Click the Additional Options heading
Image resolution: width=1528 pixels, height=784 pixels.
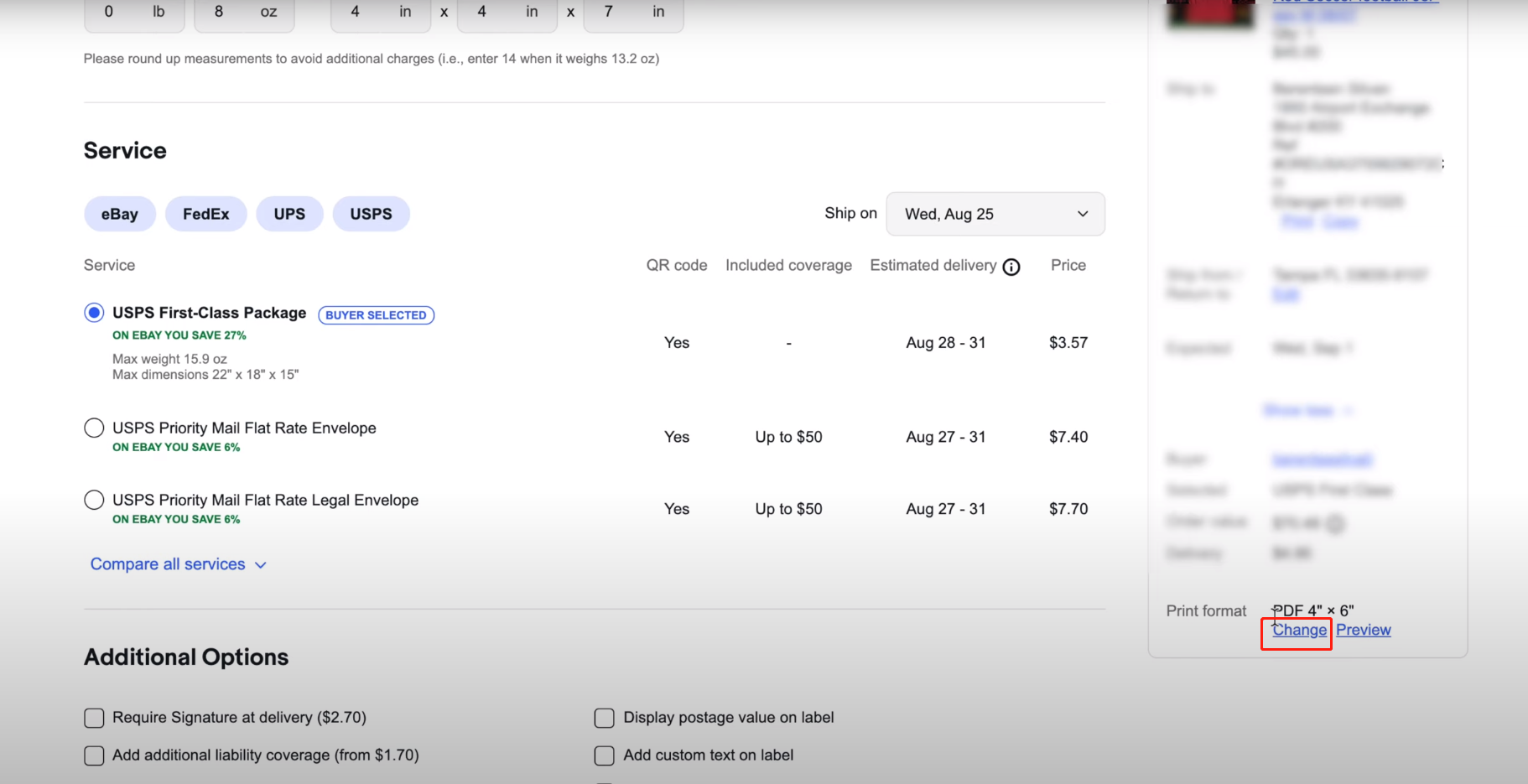click(186, 657)
